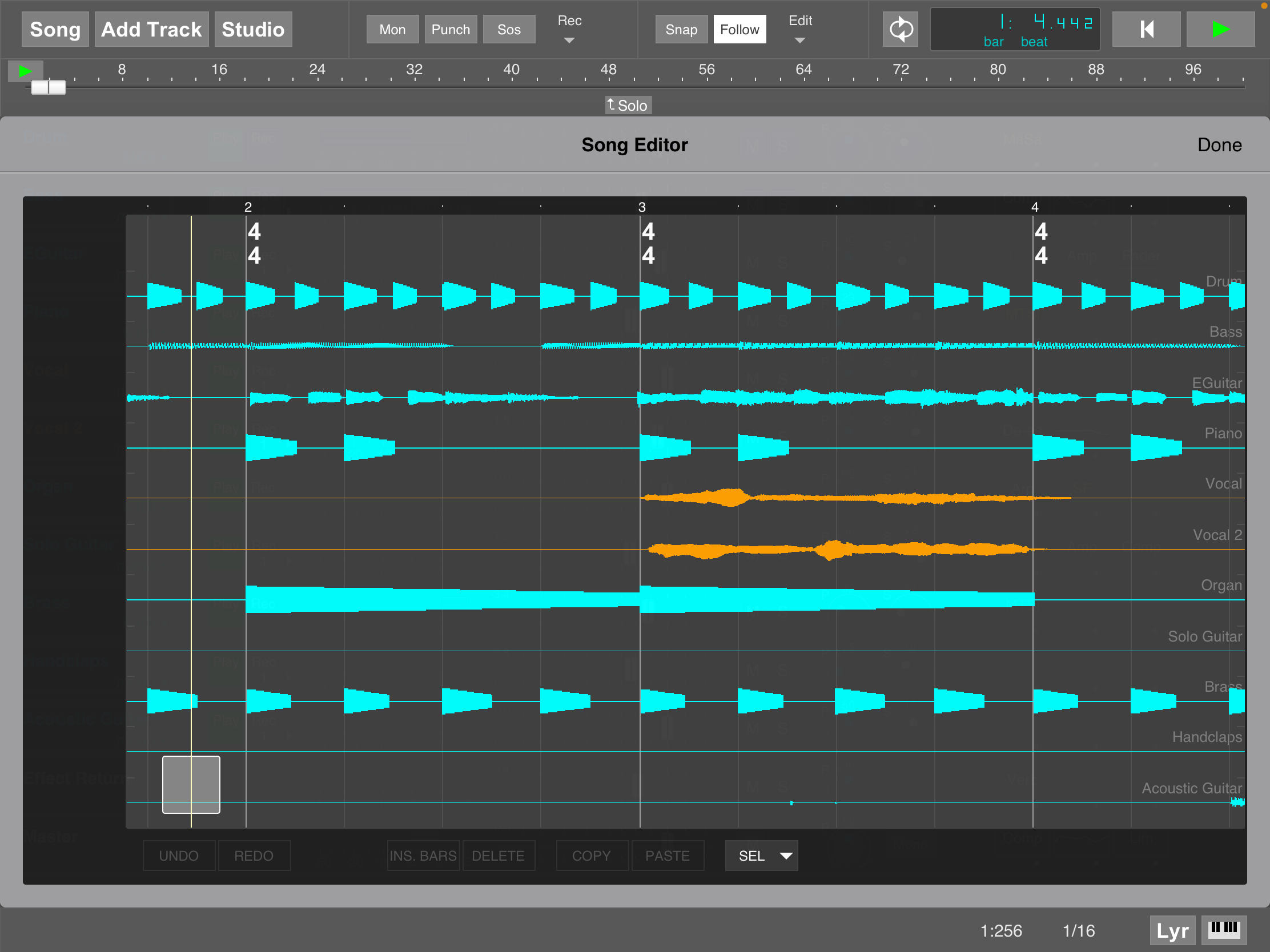Click the white loop region handle on ruler
The width and height of the screenshot is (1270, 952).
[48, 87]
